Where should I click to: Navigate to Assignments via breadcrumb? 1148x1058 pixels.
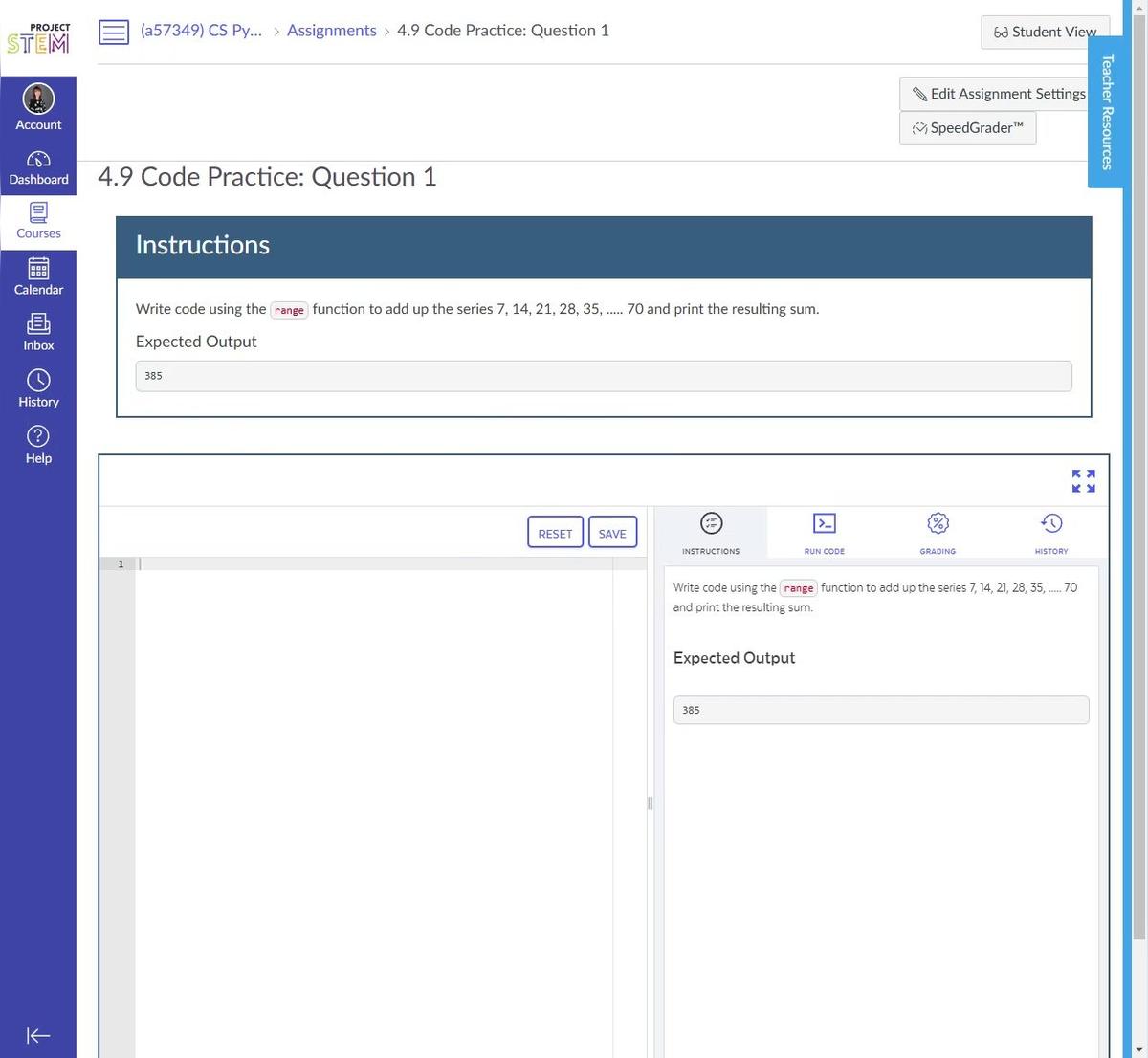tap(331, 30)
